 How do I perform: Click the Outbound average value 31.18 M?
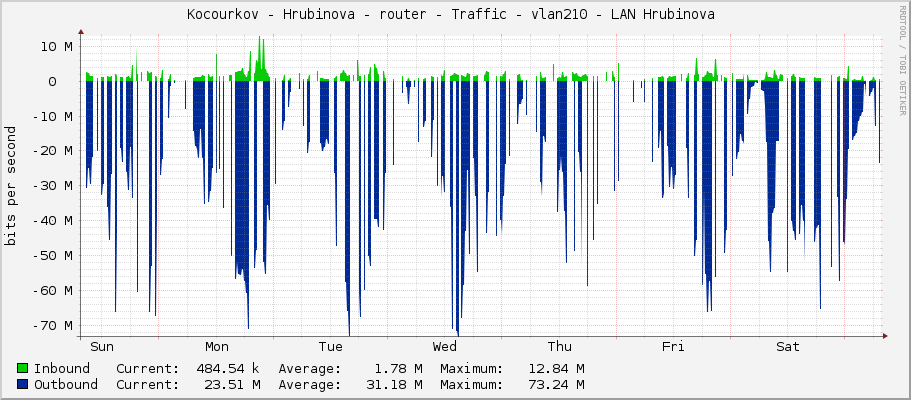pyautogui.click(x=394, y=384)
